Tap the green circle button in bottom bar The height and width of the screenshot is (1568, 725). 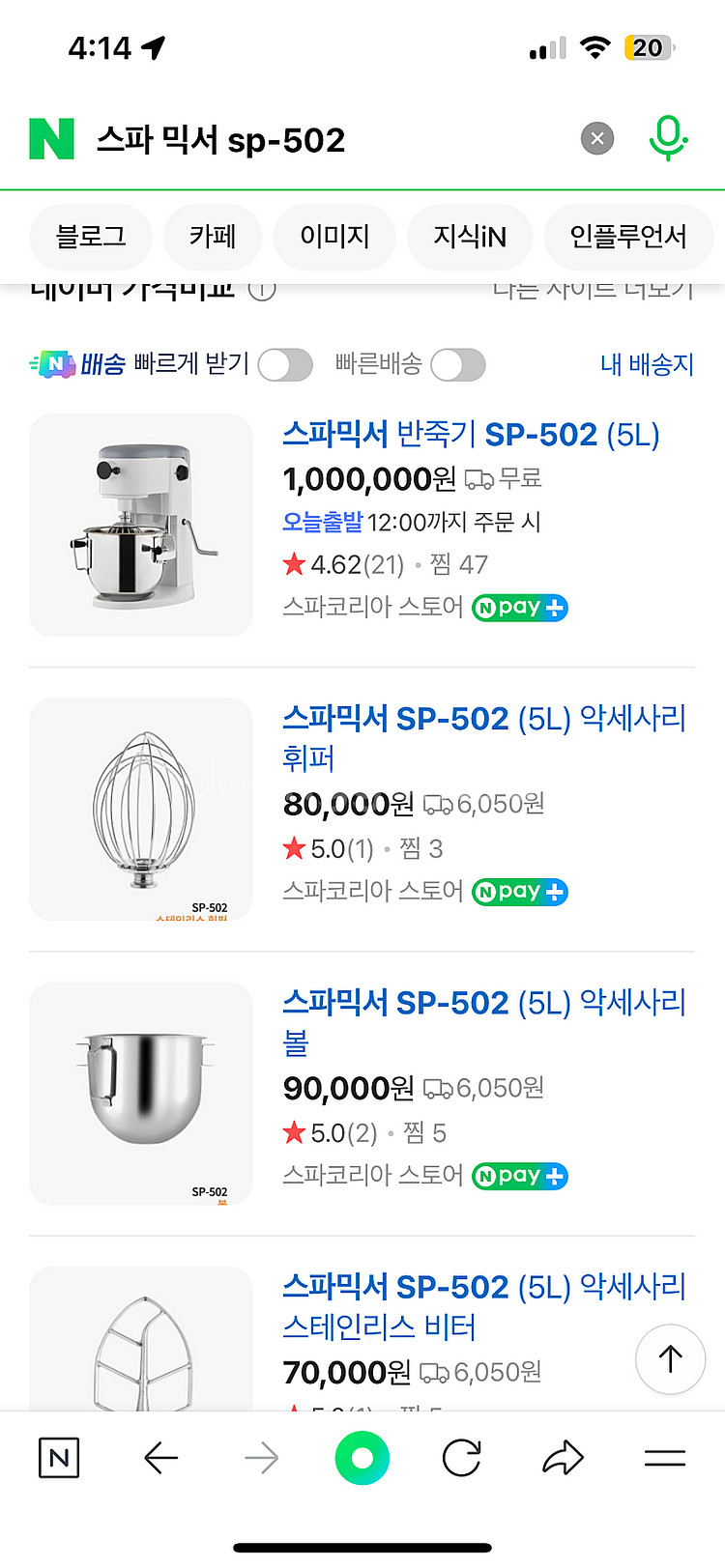tap(362, 1458)
